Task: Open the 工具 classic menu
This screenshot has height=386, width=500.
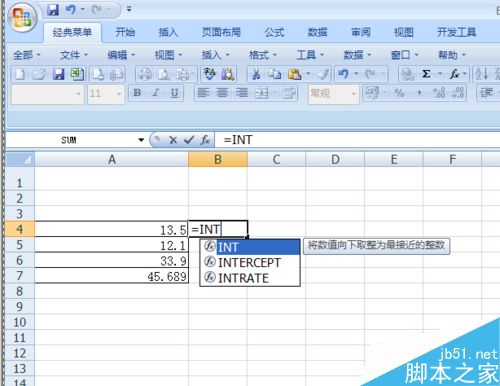Action: [x=310, y=55]
